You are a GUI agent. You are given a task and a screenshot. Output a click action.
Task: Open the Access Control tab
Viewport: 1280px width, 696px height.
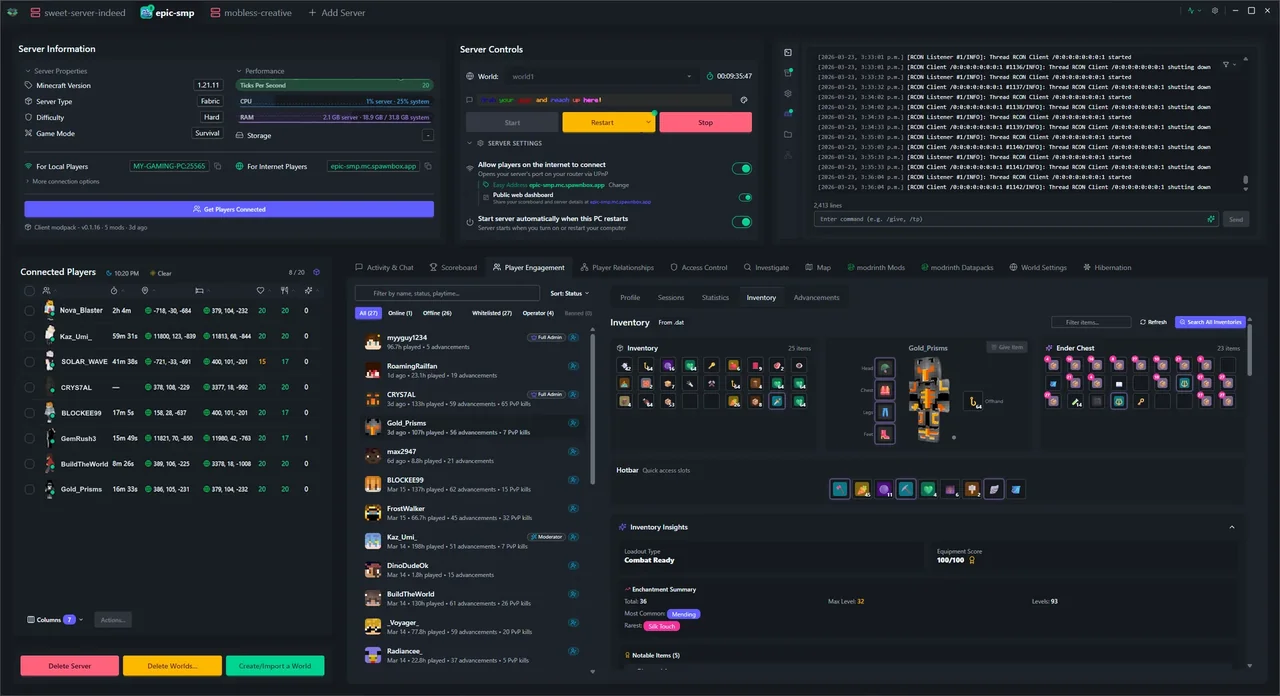click(699, 267)
